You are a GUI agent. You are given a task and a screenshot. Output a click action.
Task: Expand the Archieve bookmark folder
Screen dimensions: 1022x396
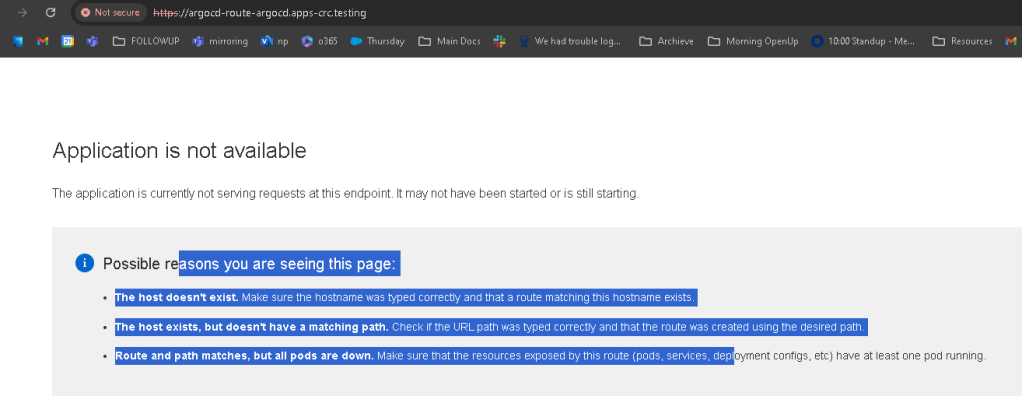(x=666, y=41)
